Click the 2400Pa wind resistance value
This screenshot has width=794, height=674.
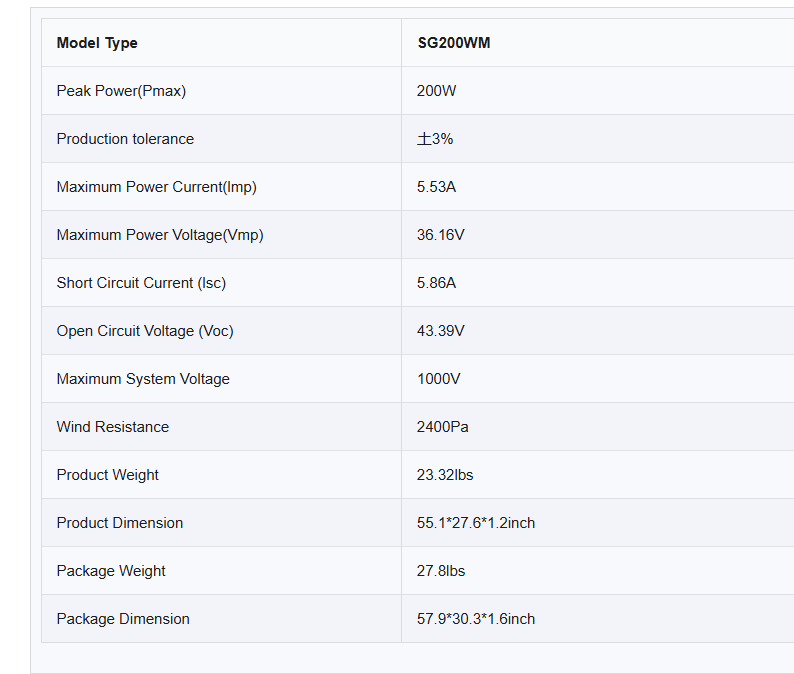[x=442, y=427]
